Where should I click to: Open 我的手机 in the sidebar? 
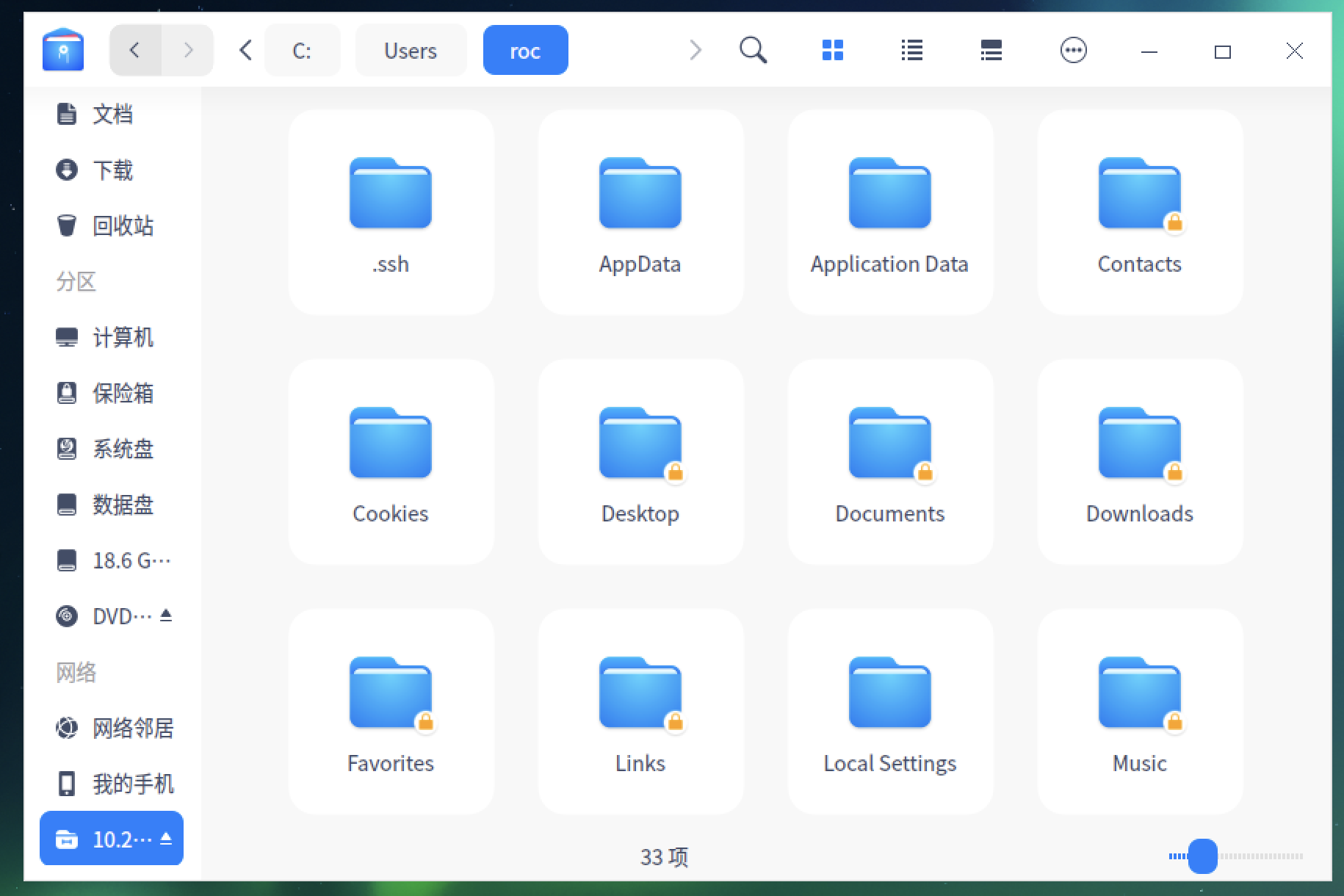tap(112, 784)
